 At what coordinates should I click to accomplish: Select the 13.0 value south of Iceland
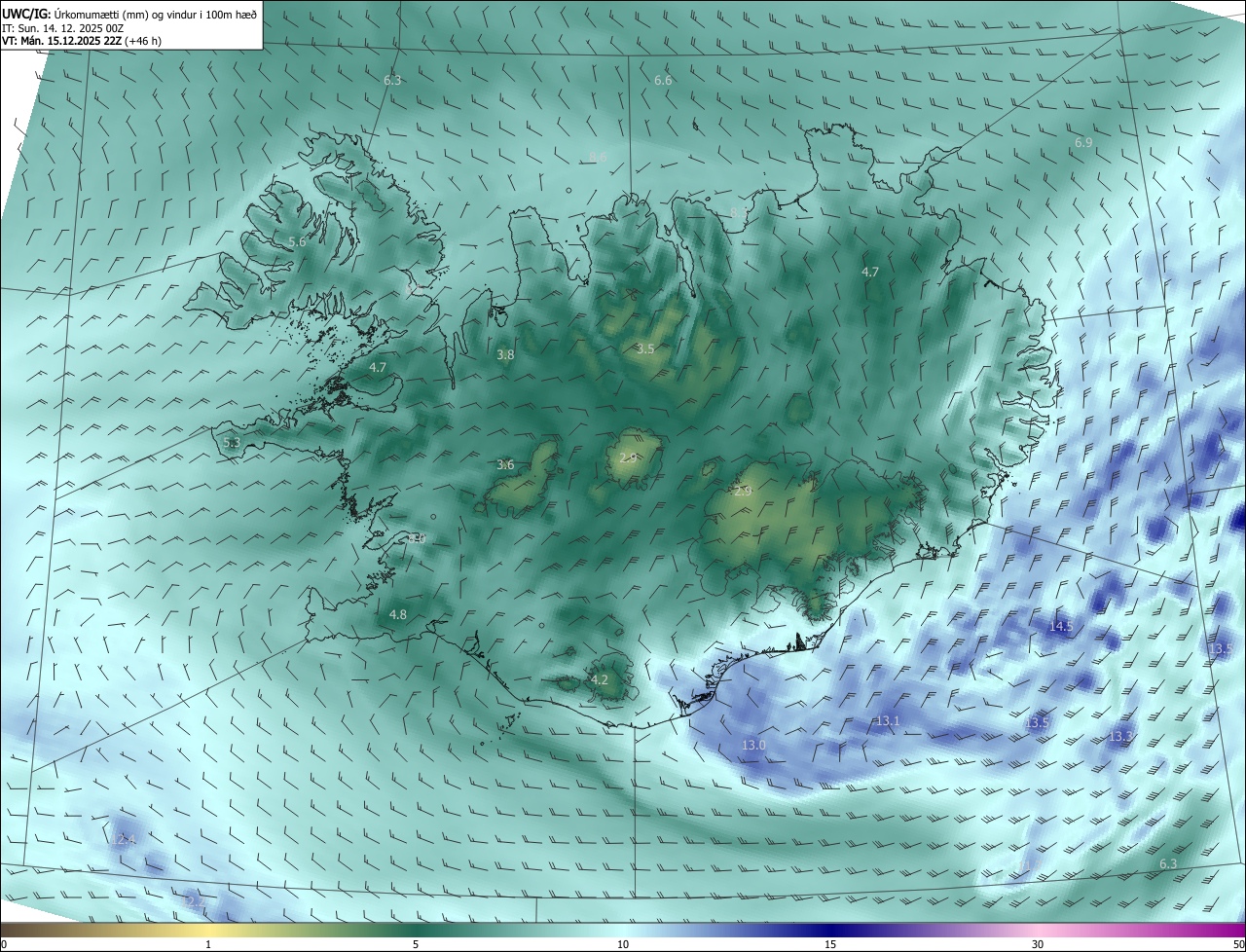click(x=754, y=745)
